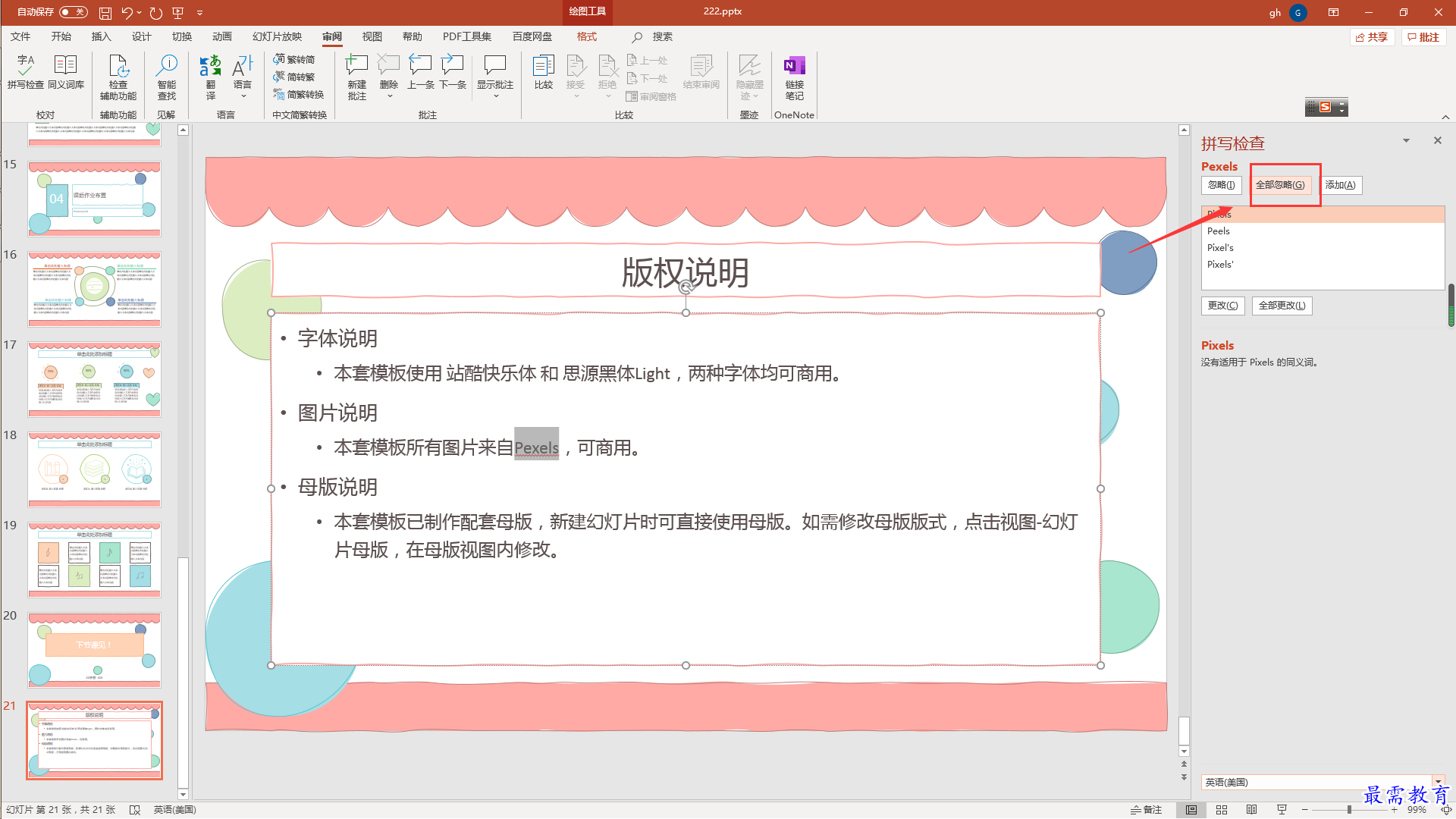The width and height of the screenshot is (1456, 819).
Task: Open the spelling pane options dropdown arrow
Action: (x=1406, y=141)
